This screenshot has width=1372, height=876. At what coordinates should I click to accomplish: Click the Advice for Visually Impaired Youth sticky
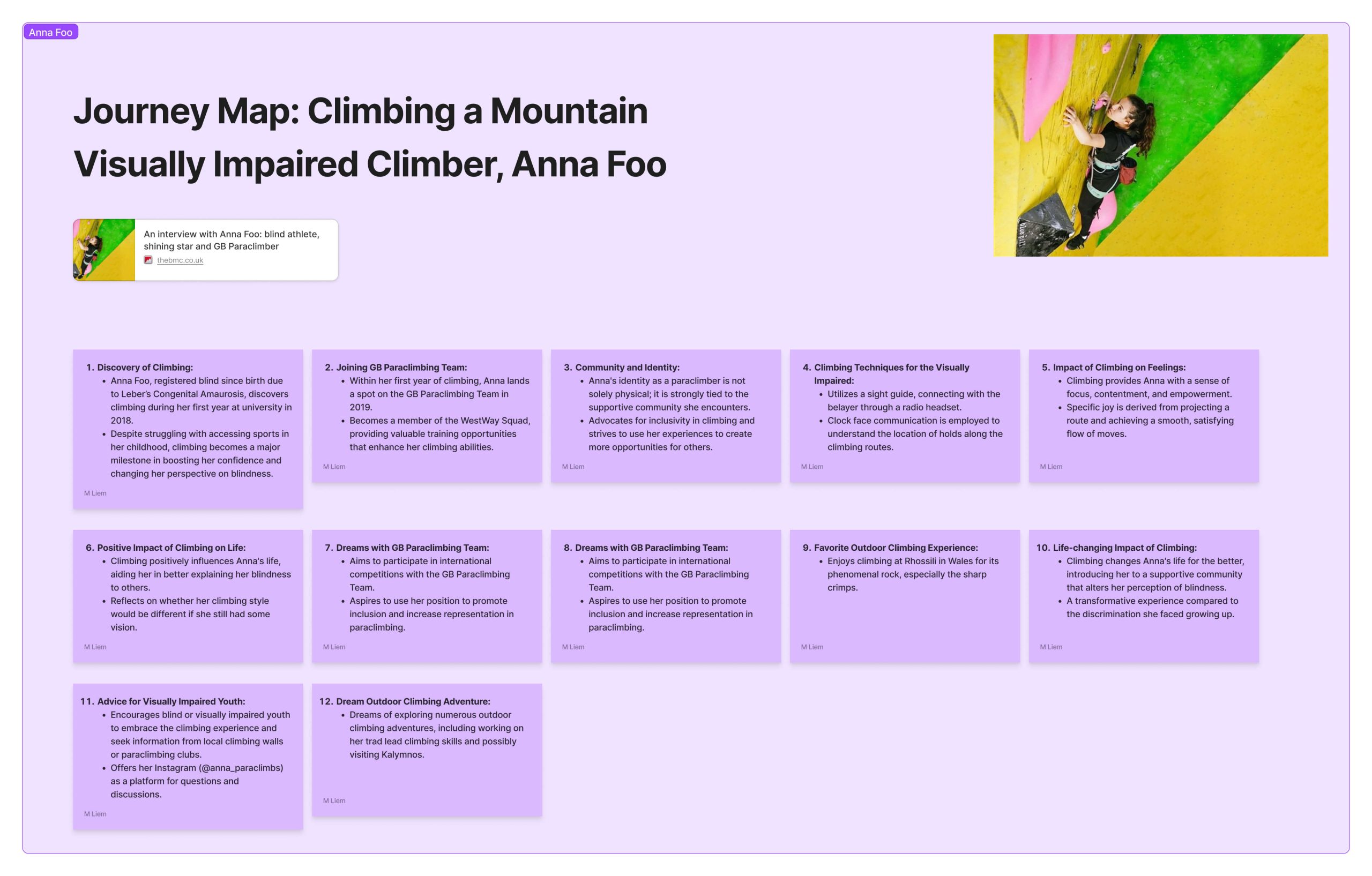(x=188, y=756)
